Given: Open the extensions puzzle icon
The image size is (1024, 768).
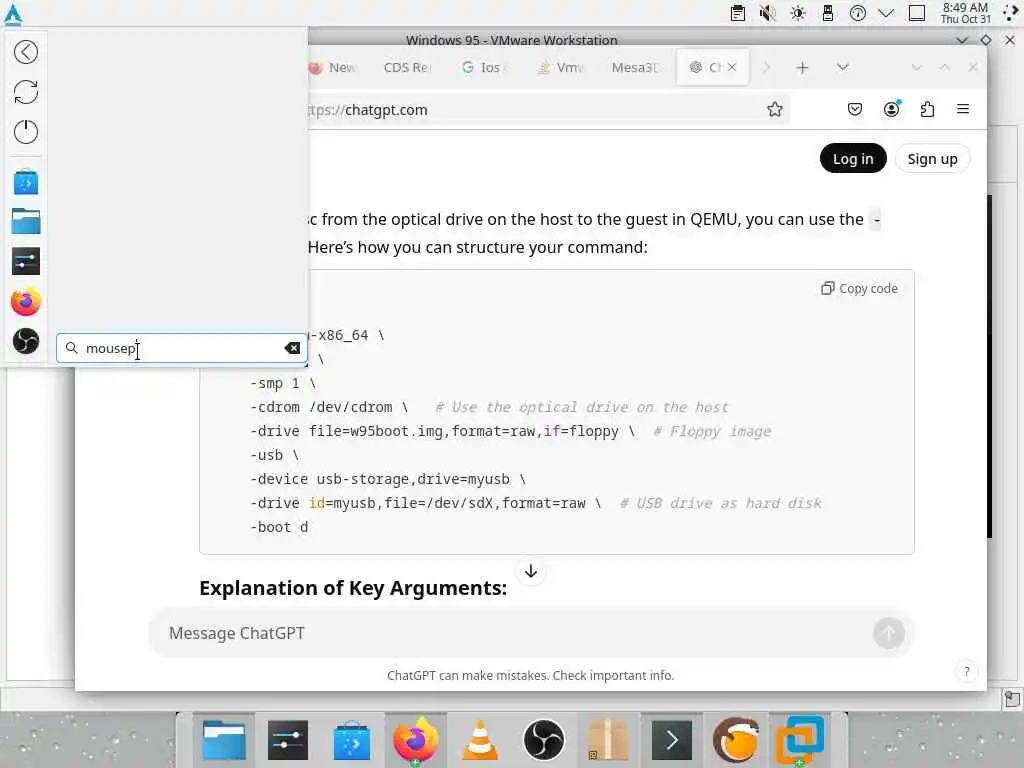Looking at the screenshot, I should pos(927,109).
